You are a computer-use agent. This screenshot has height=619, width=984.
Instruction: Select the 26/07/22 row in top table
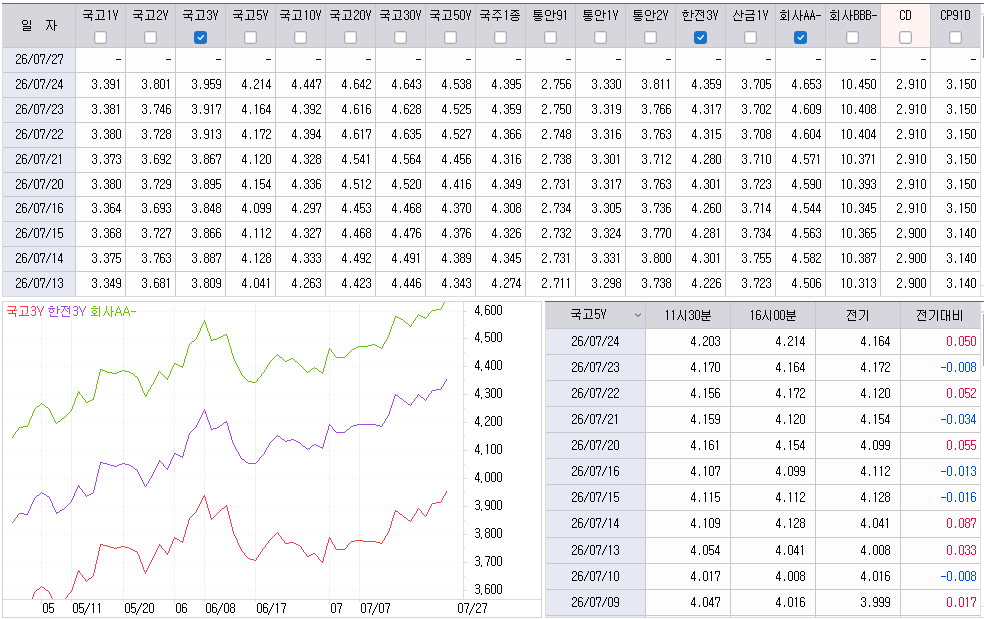(x=493, y=134)
